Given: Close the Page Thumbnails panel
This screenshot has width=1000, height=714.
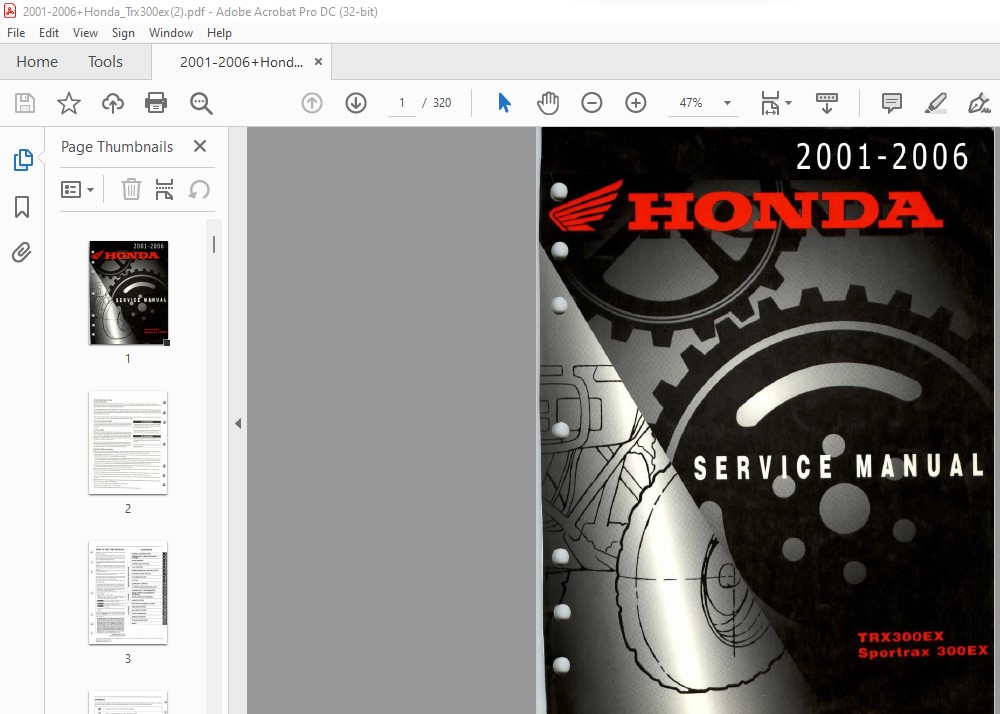Looking at the screenshot, I should (200, 146).
